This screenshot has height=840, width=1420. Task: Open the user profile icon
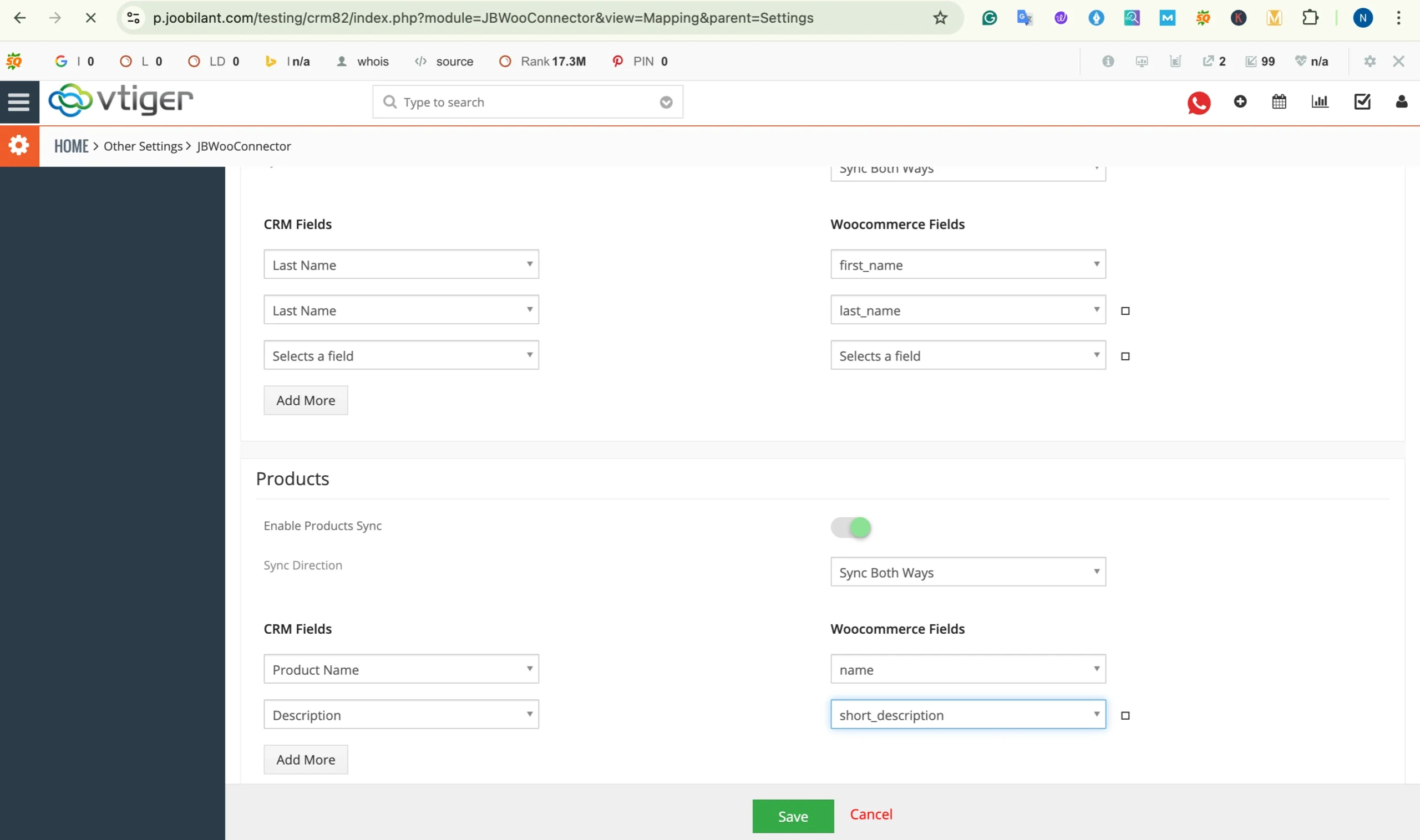point(1401,101)
